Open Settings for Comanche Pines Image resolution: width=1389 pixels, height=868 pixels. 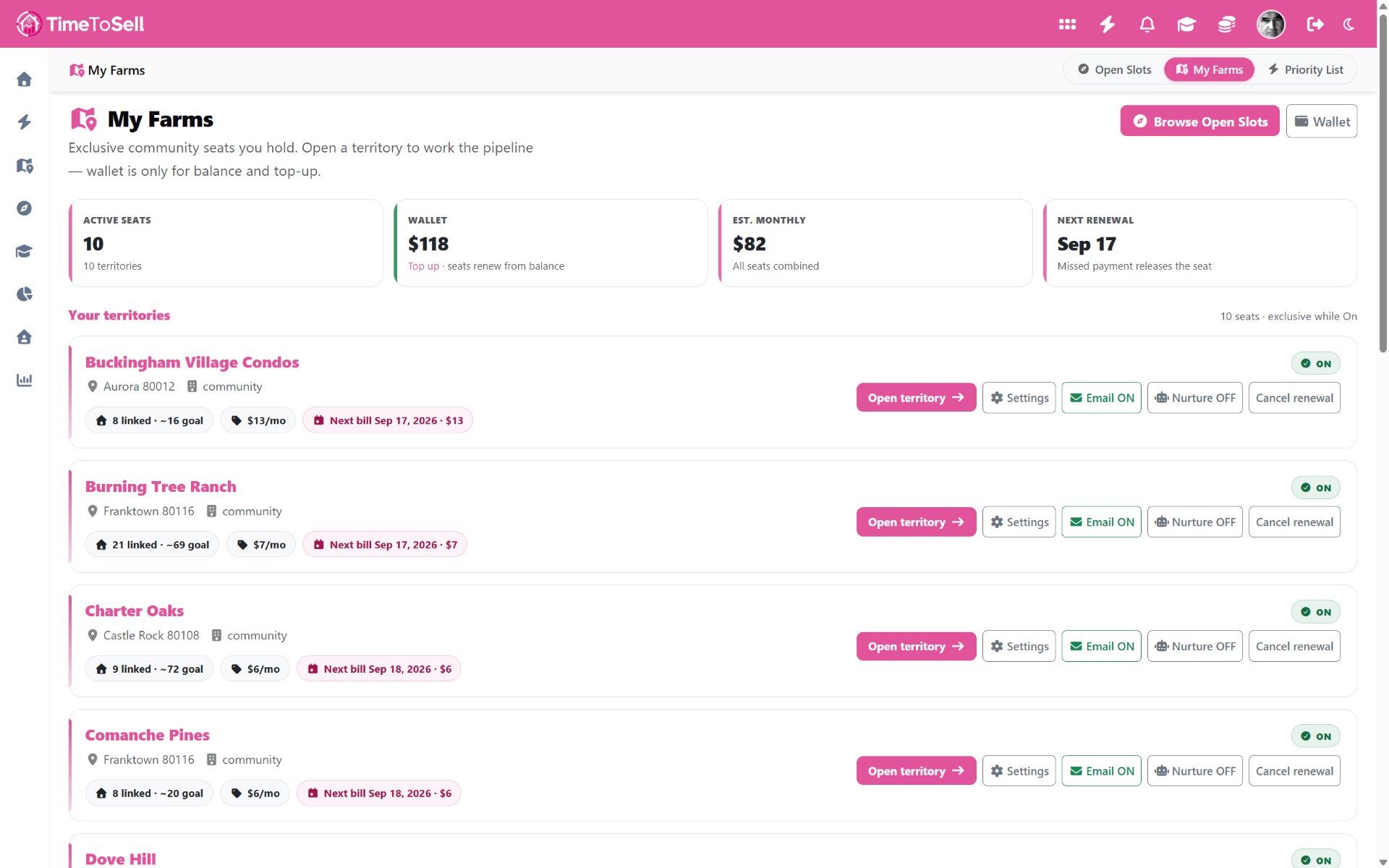[x=1019, y=771]
